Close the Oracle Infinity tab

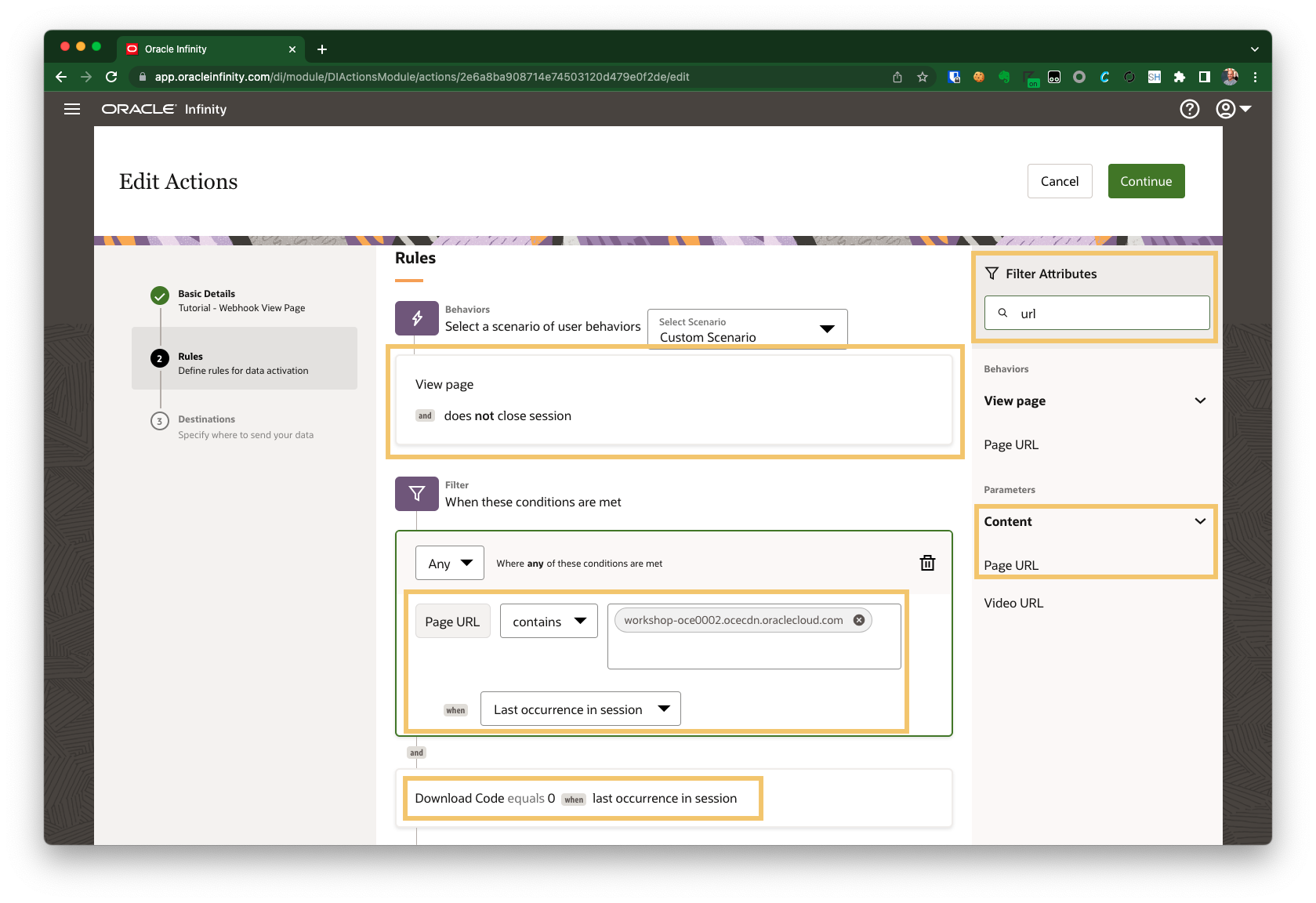click(x=292, y=49)
